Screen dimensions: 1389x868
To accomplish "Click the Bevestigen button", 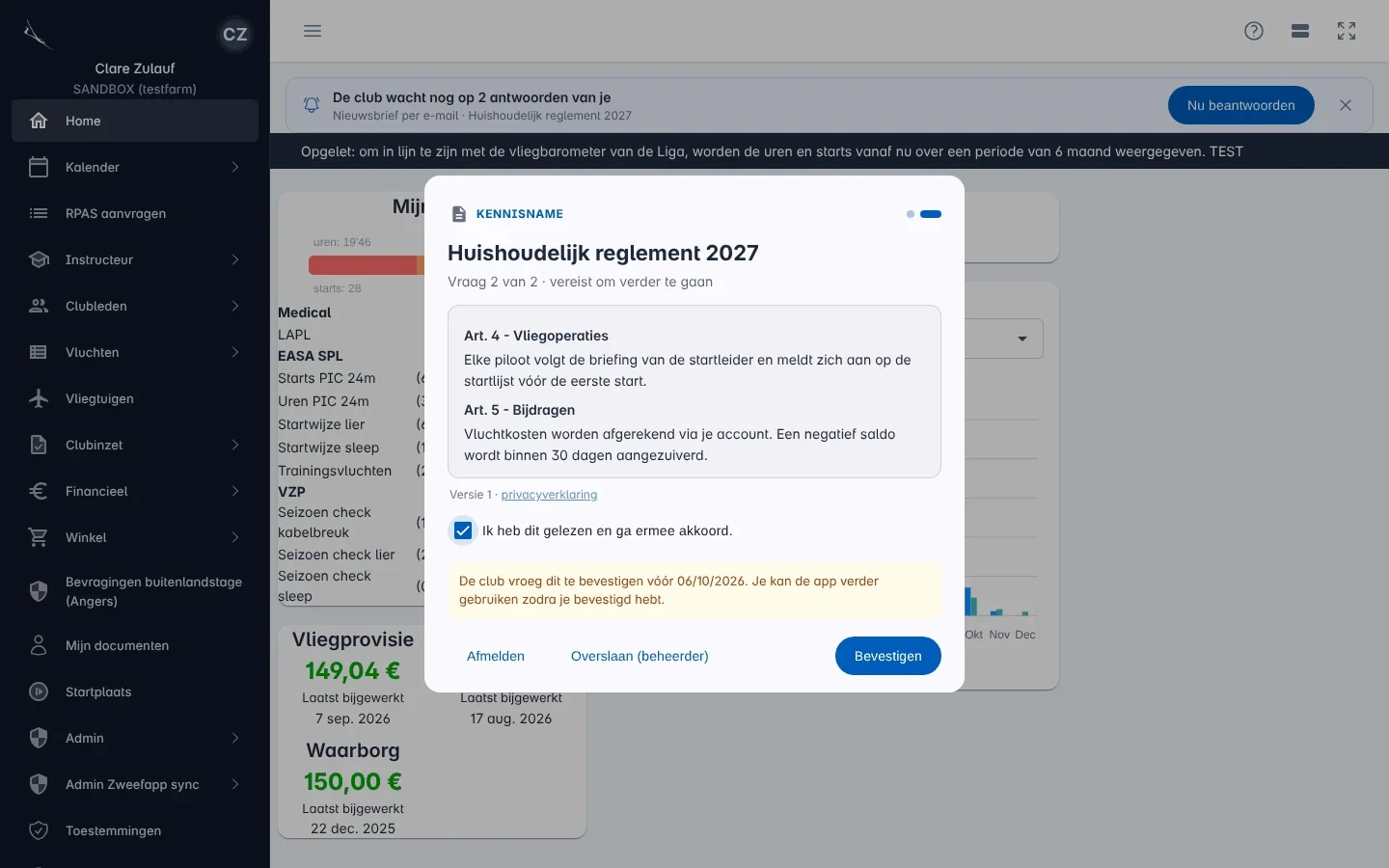I will [x=887, y=656].
